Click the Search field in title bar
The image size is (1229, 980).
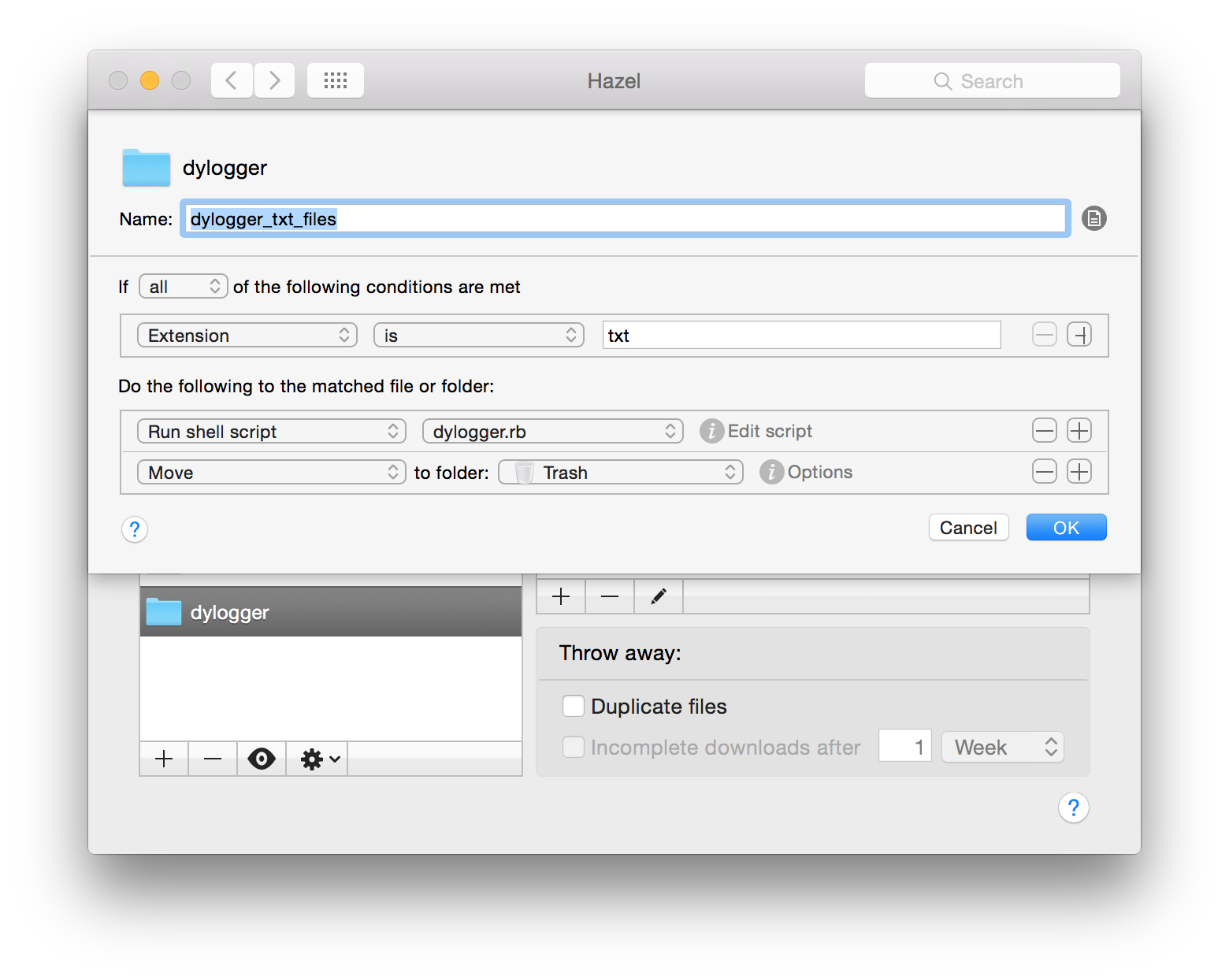pyautogui.click(x=992, y=80)
